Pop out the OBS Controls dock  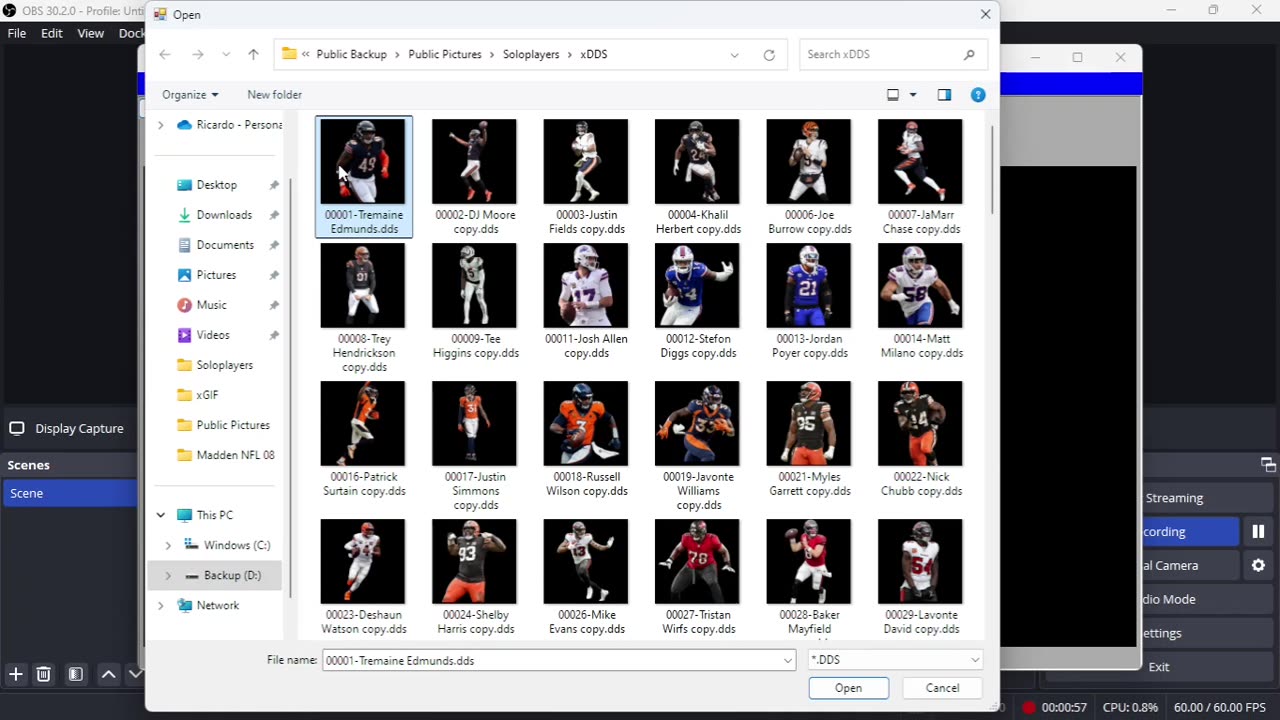(x=1268, y=465)
